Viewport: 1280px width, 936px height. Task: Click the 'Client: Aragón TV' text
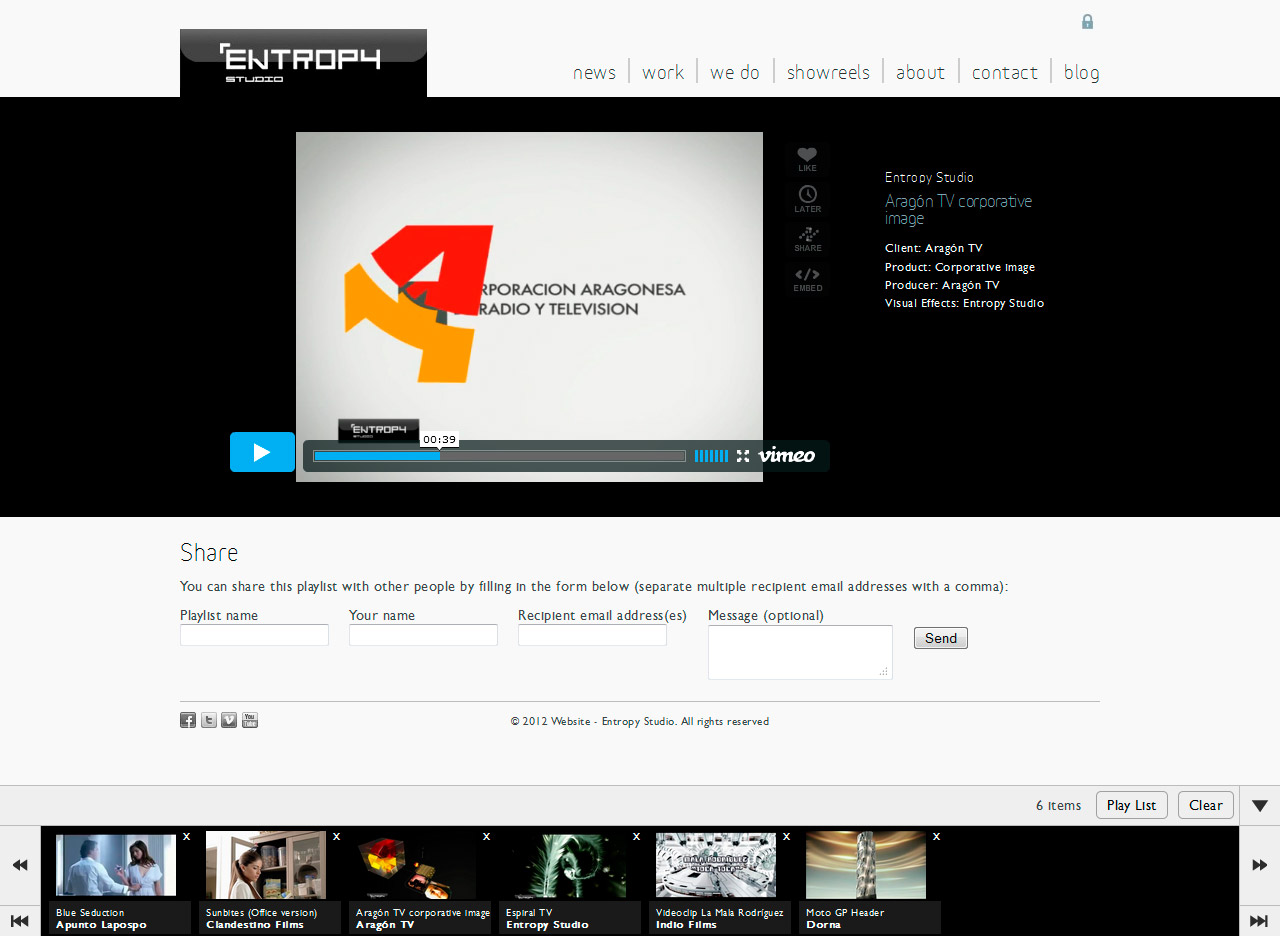click(x=933, y=248)
